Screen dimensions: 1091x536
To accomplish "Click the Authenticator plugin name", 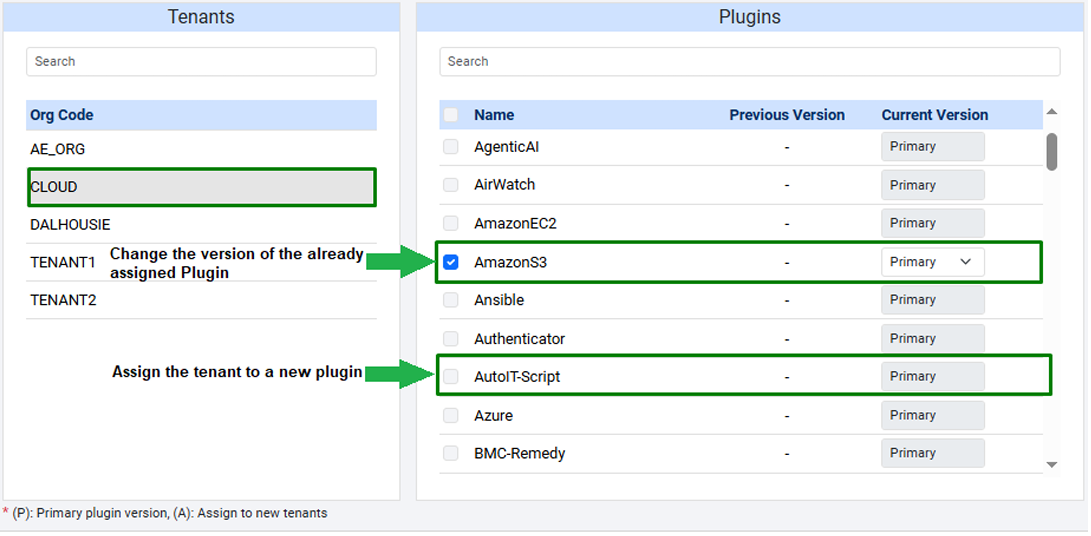I will 519,339.
